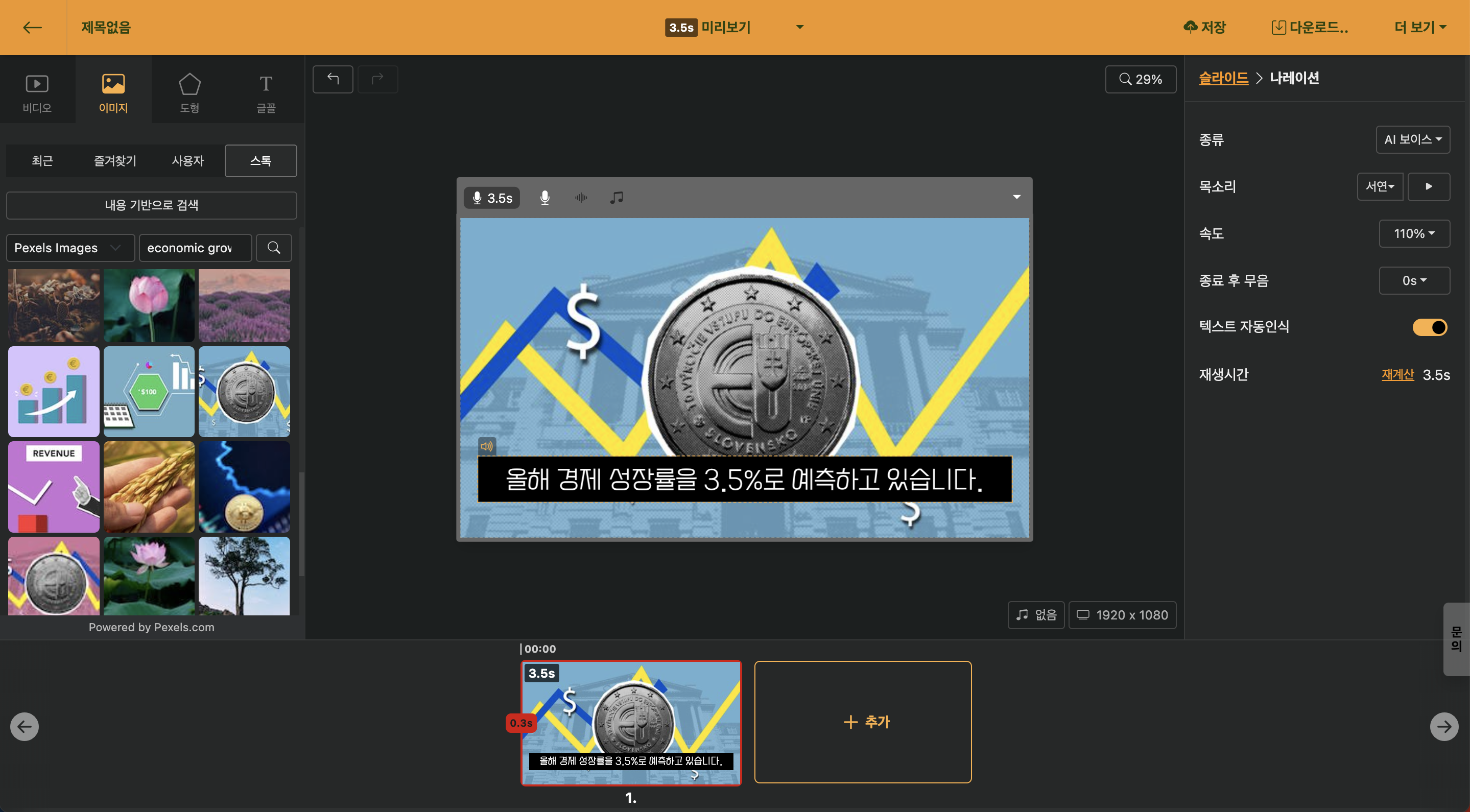The width and height of the screenshot is (1470, 812).
Task: Select slide 1 thumbnail in timeline
Action: tap(631, 723)
